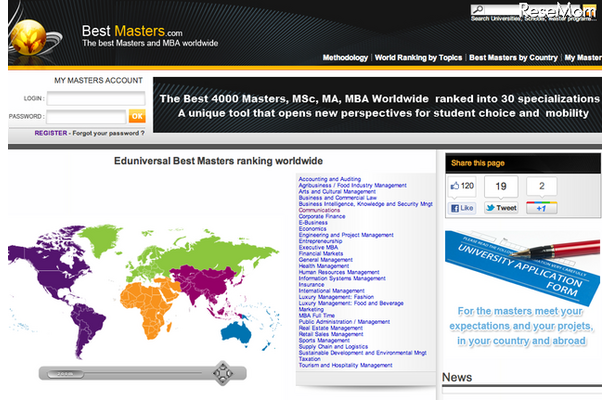The image size is (610, 400).
Task: Open Agribusiness / Food Industry Management link
Action: click(352, 185)
